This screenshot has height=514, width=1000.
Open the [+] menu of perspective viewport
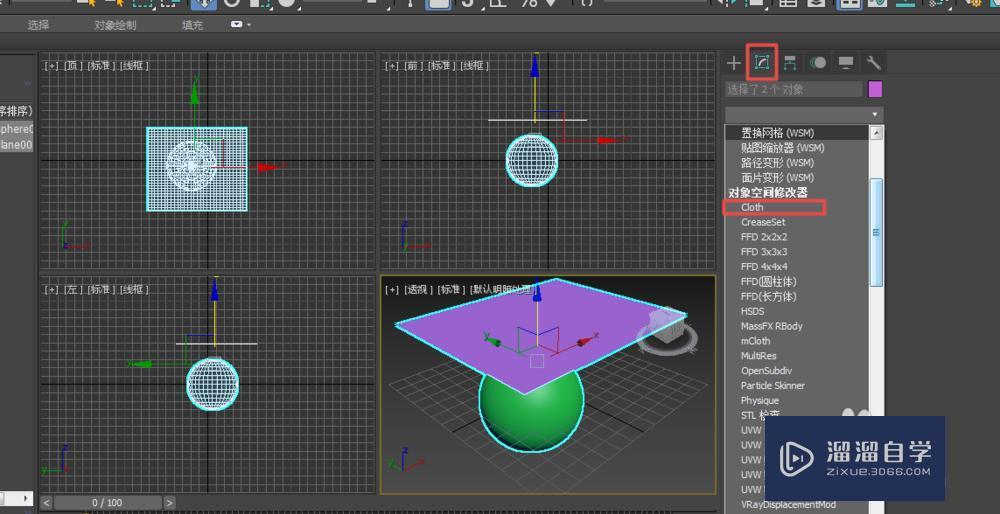click(x=391, y=290)
